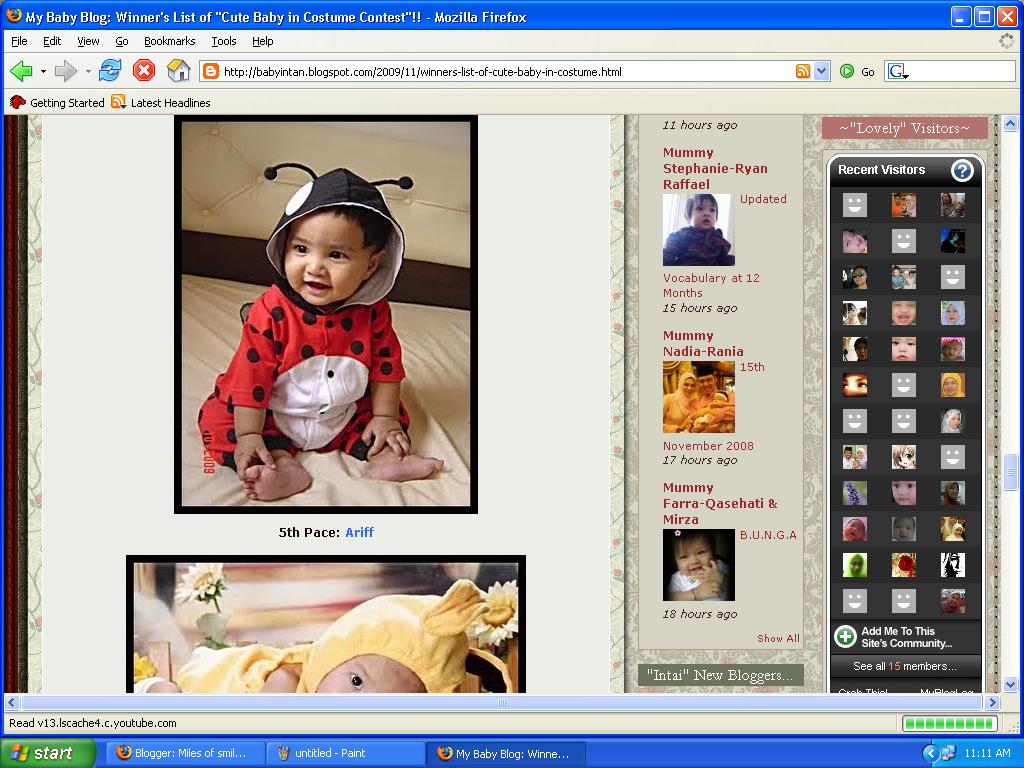Click the RSS feed icon in address bar
Viewport: 1024px width, 768px height.
coord(803,71)
